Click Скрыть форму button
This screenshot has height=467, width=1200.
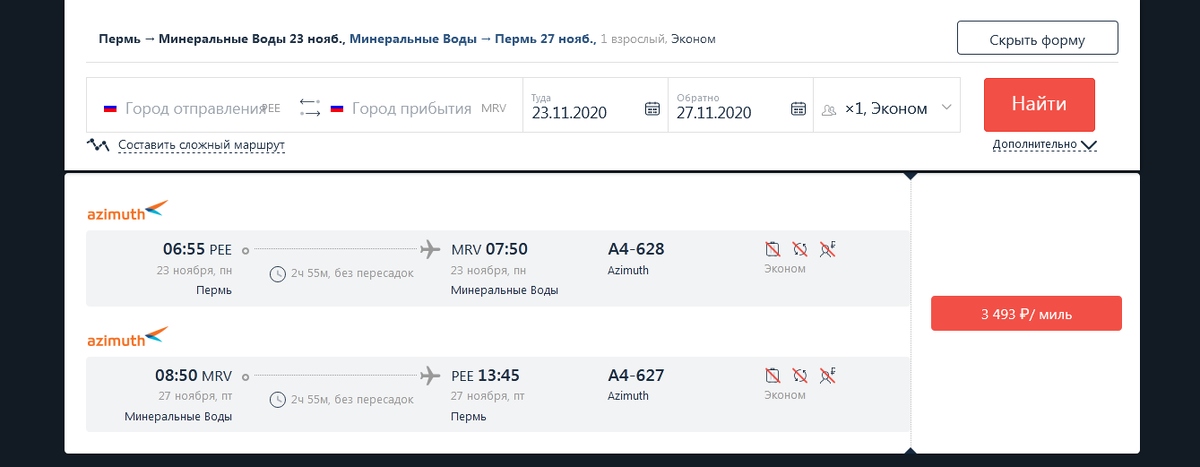[1037, 39]
